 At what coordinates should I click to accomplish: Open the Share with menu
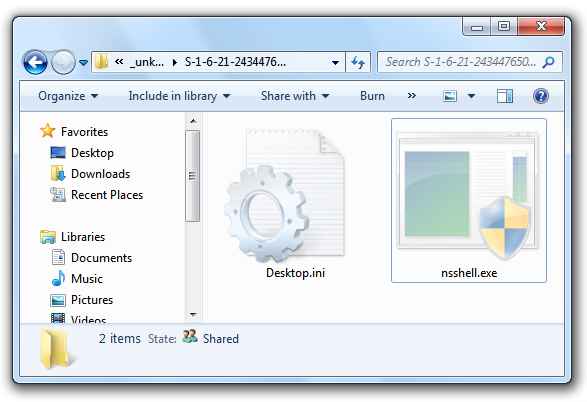295,96
